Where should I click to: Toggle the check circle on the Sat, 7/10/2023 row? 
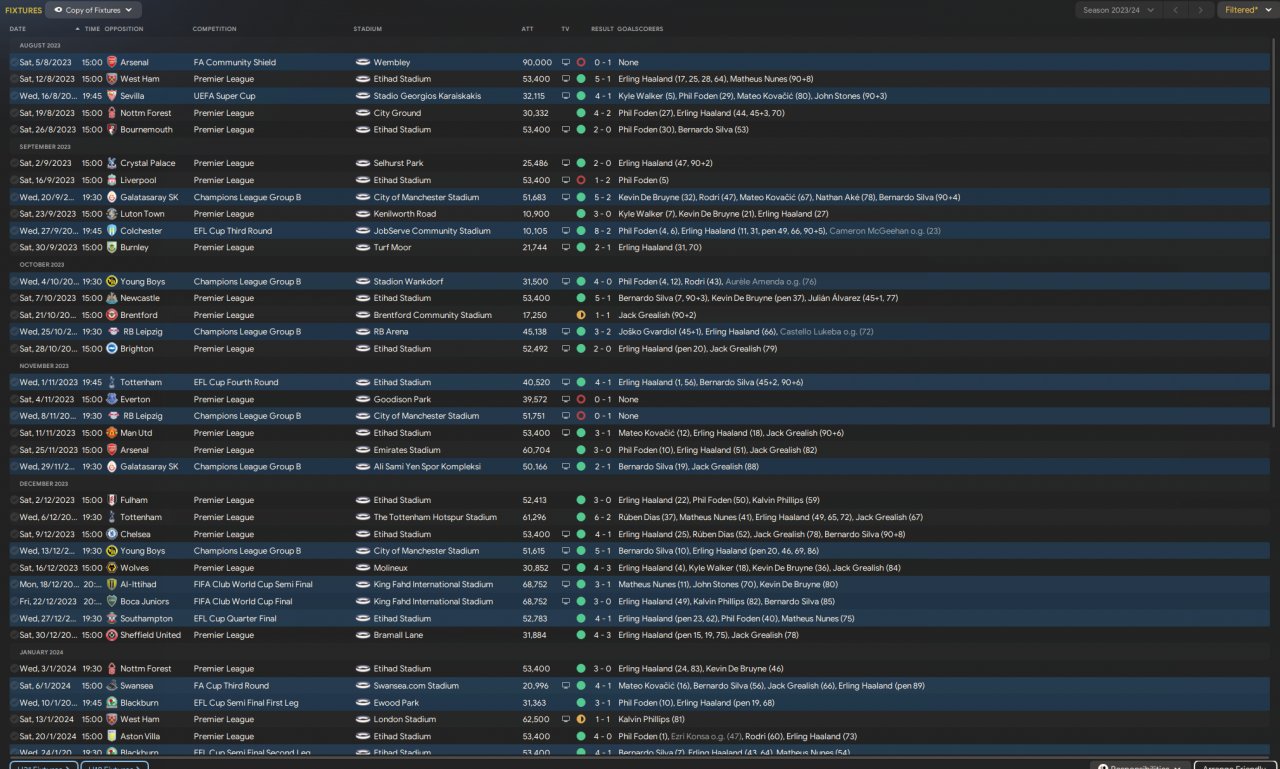click(x=14, y=298)
